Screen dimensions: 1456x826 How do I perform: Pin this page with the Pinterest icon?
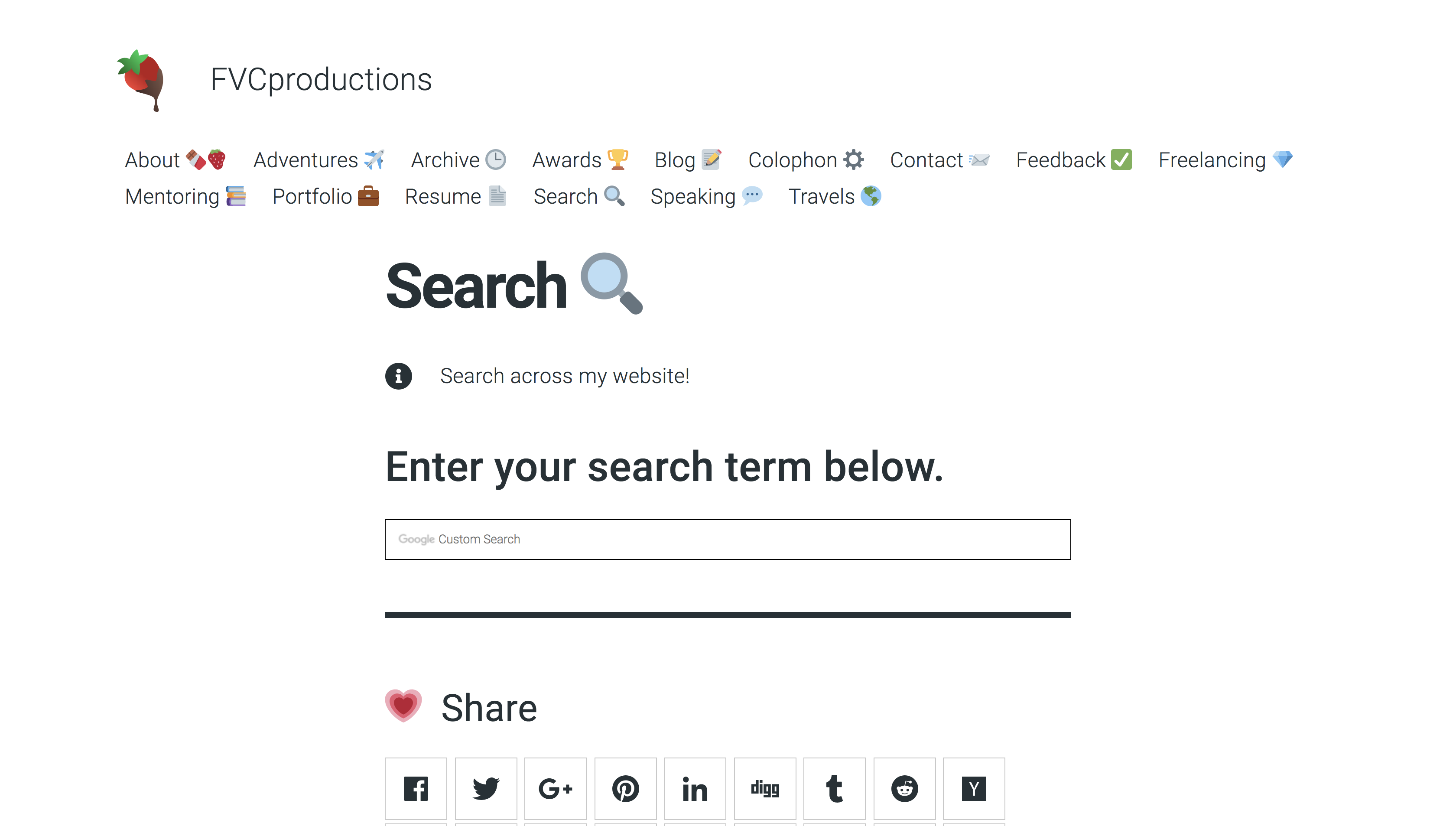tap(625, 788)
